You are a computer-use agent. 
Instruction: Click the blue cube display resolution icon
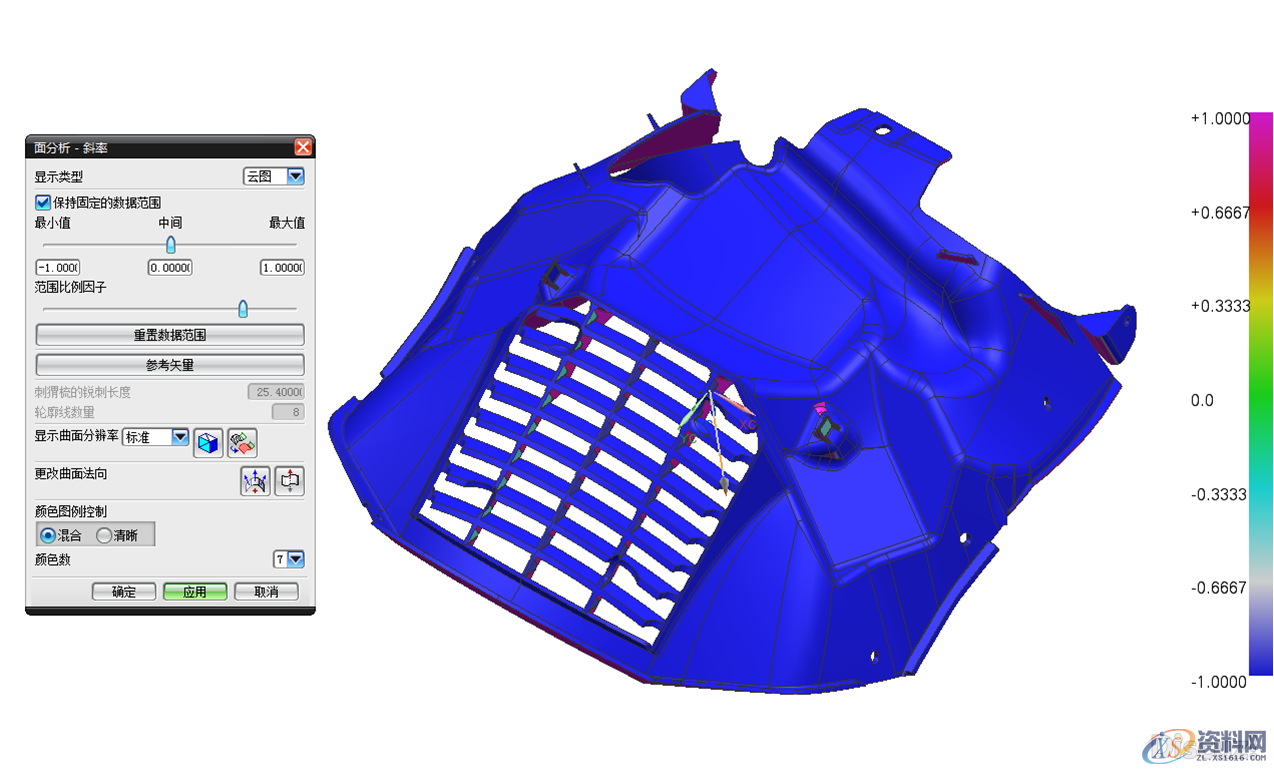pos(208,443)
